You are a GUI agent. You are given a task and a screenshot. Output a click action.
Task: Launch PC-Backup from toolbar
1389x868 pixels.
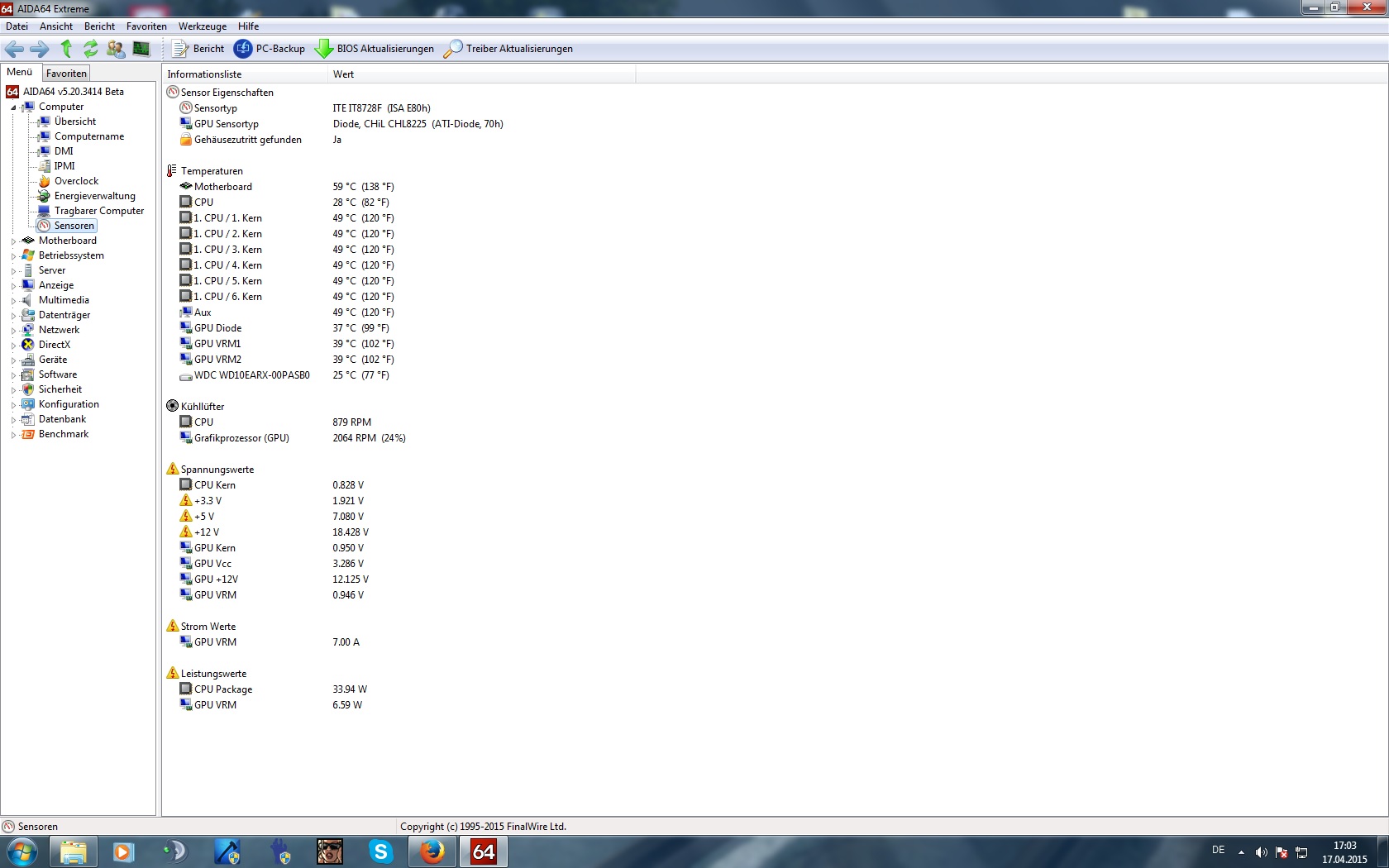click(270, 49)
